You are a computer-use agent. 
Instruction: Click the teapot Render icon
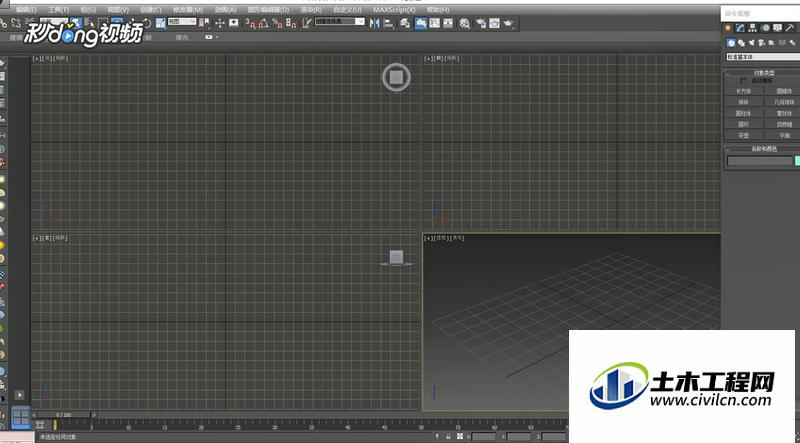click(x=508, y=23)
